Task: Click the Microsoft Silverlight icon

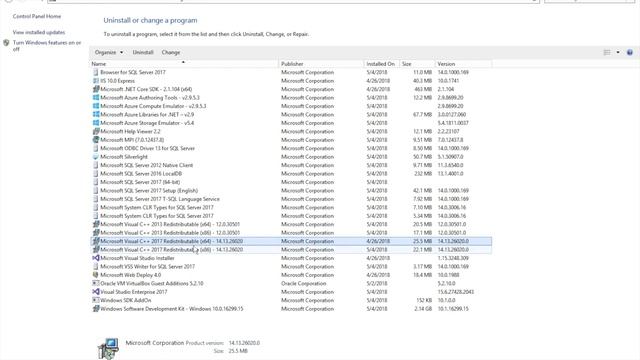Action: [x=96, y=157]
